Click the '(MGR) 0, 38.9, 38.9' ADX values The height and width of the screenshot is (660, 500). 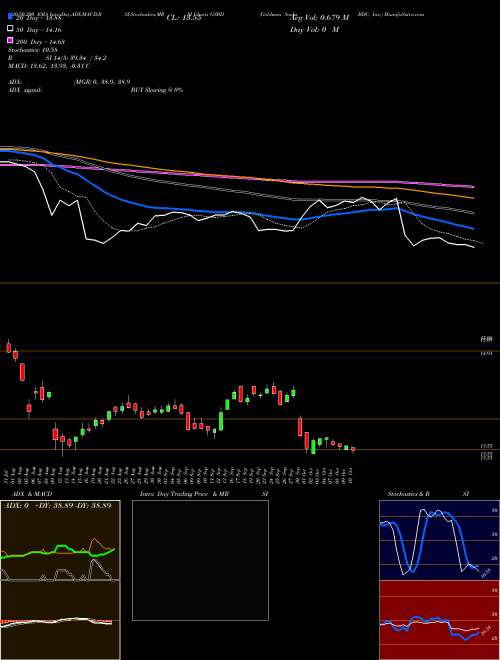pos(102,82)
